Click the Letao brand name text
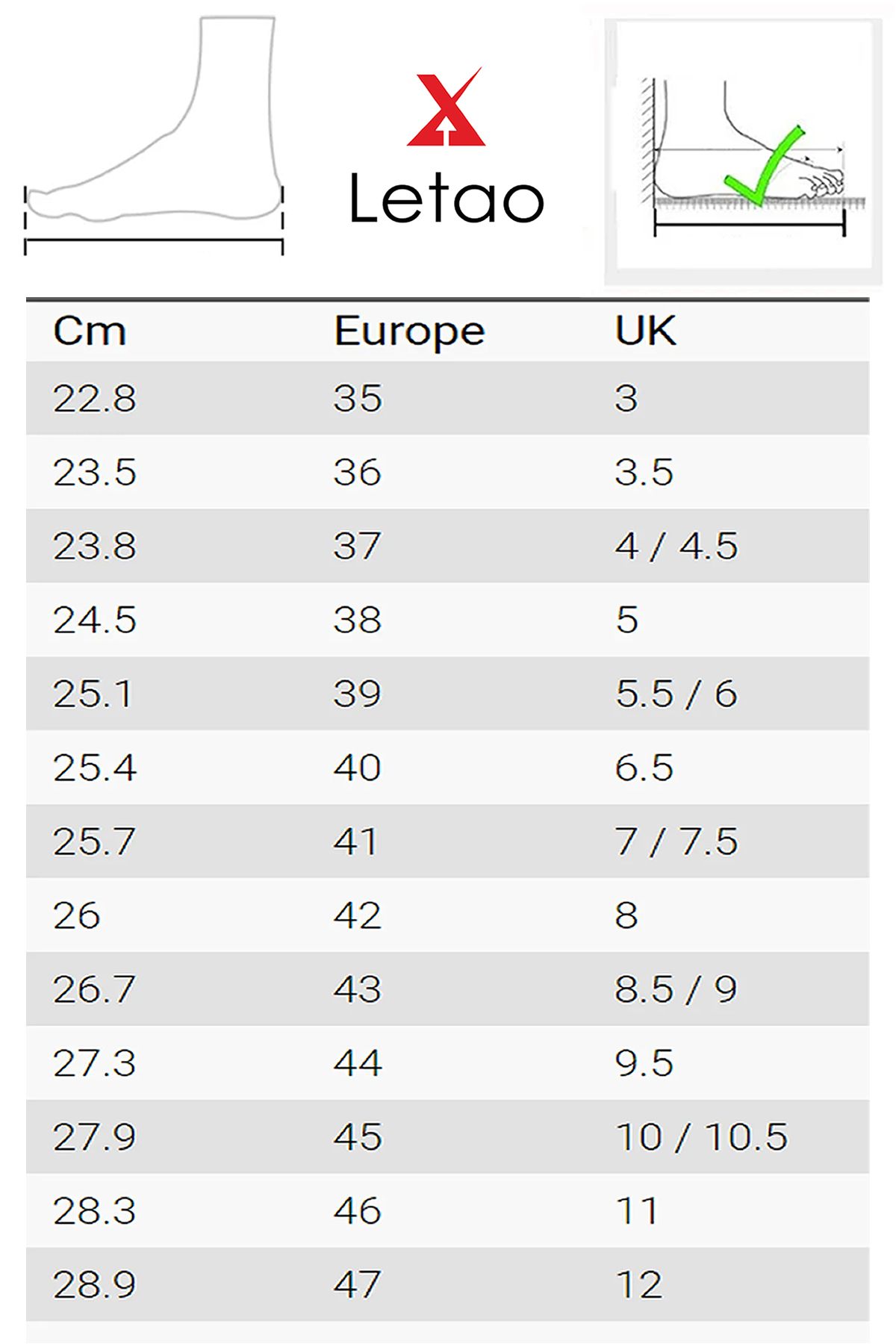The height and width of the screenshot is (1344, 896). [446, 199]
